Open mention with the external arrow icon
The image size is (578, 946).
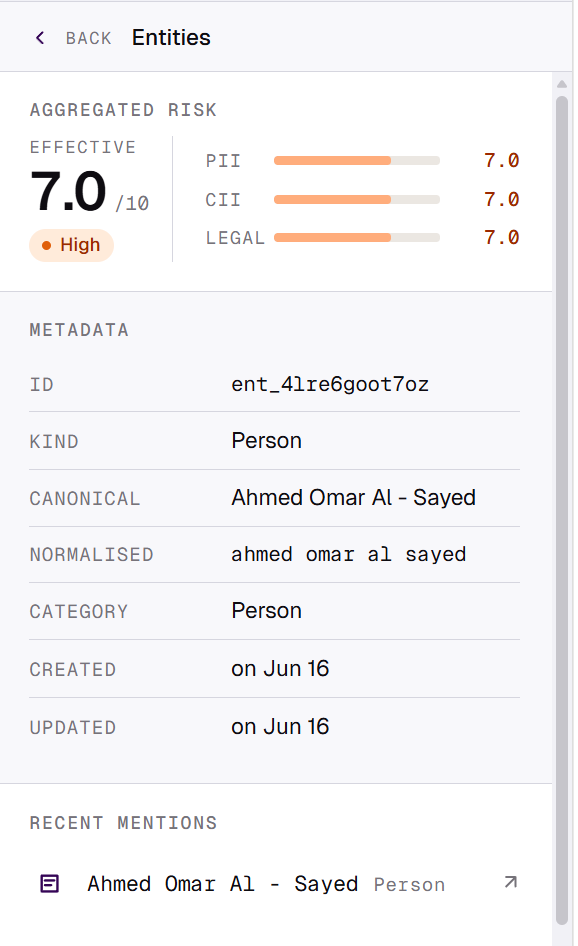[510, 883]
